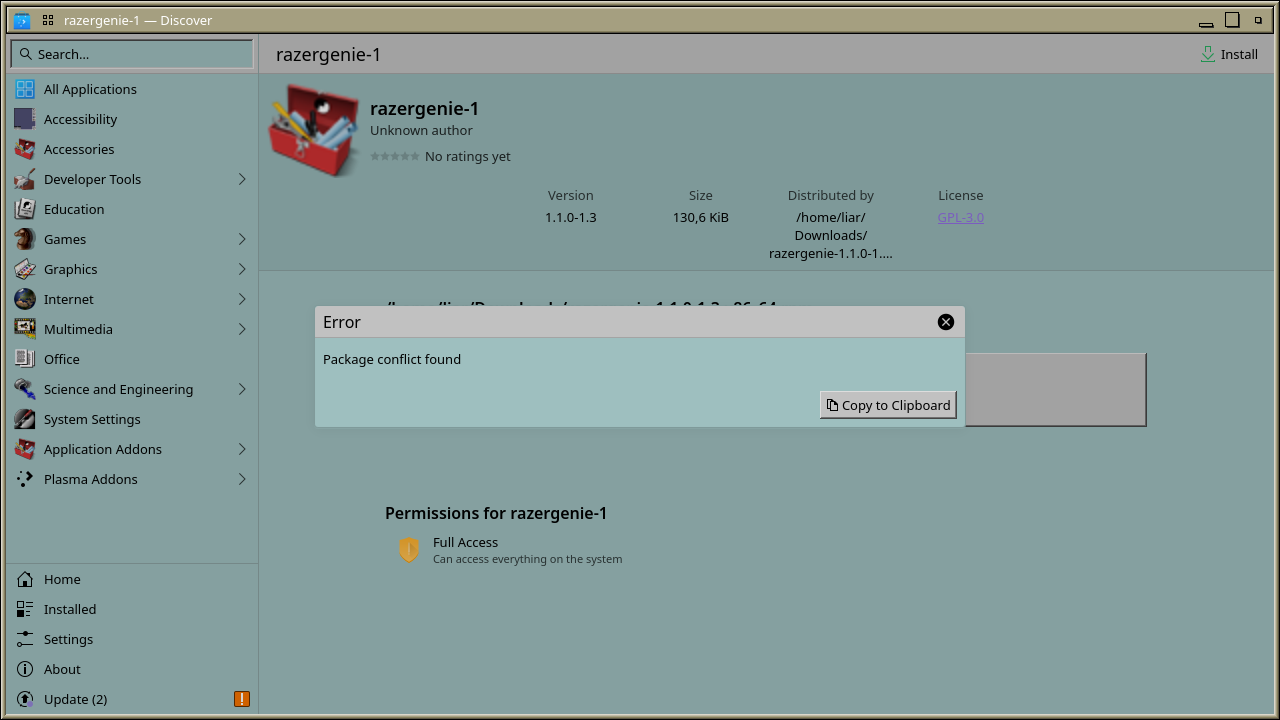Click the Installed list icon
Image resolution: width=1280 pixels, height=720 pixels.
point(25,609)
